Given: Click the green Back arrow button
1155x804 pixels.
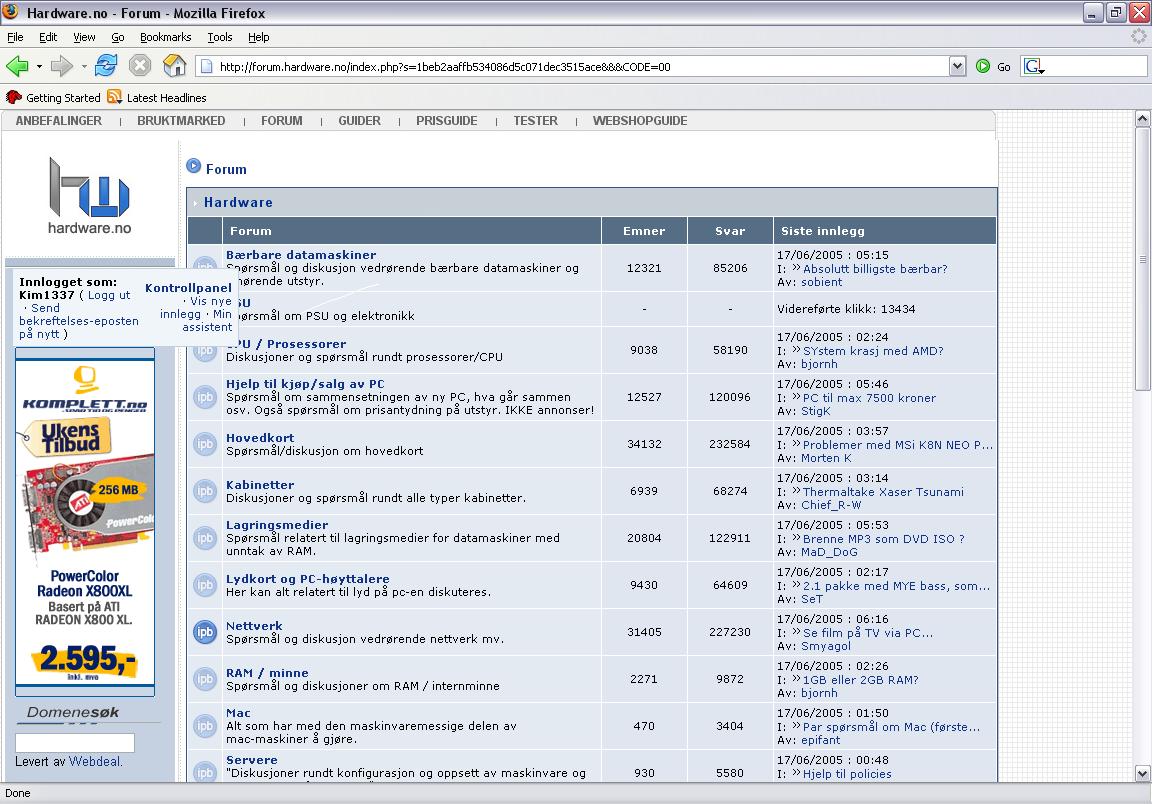Looking at the screenshot, I should (x=17, y=66).
